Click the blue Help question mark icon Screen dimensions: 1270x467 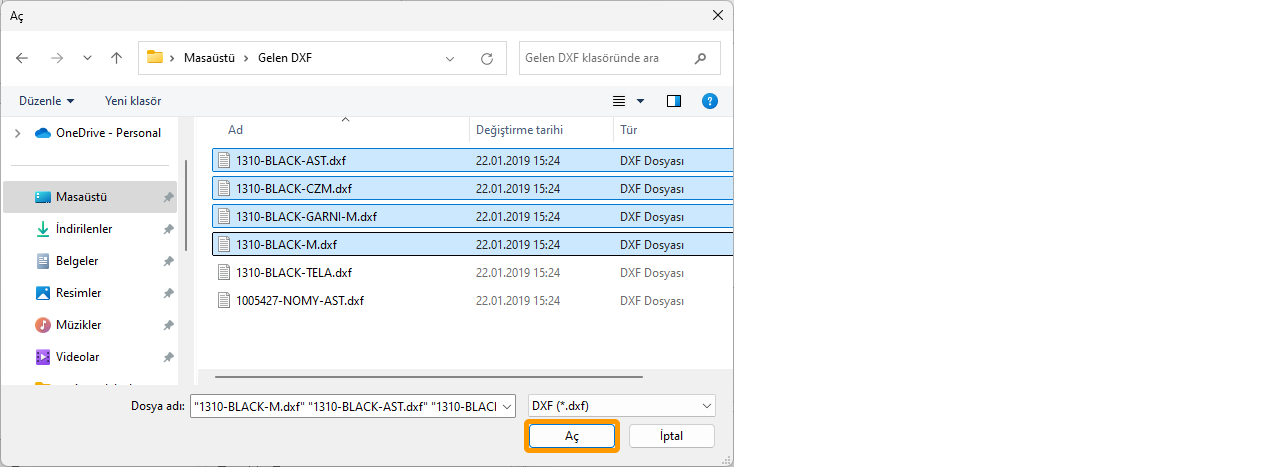(x=710, y=101)
